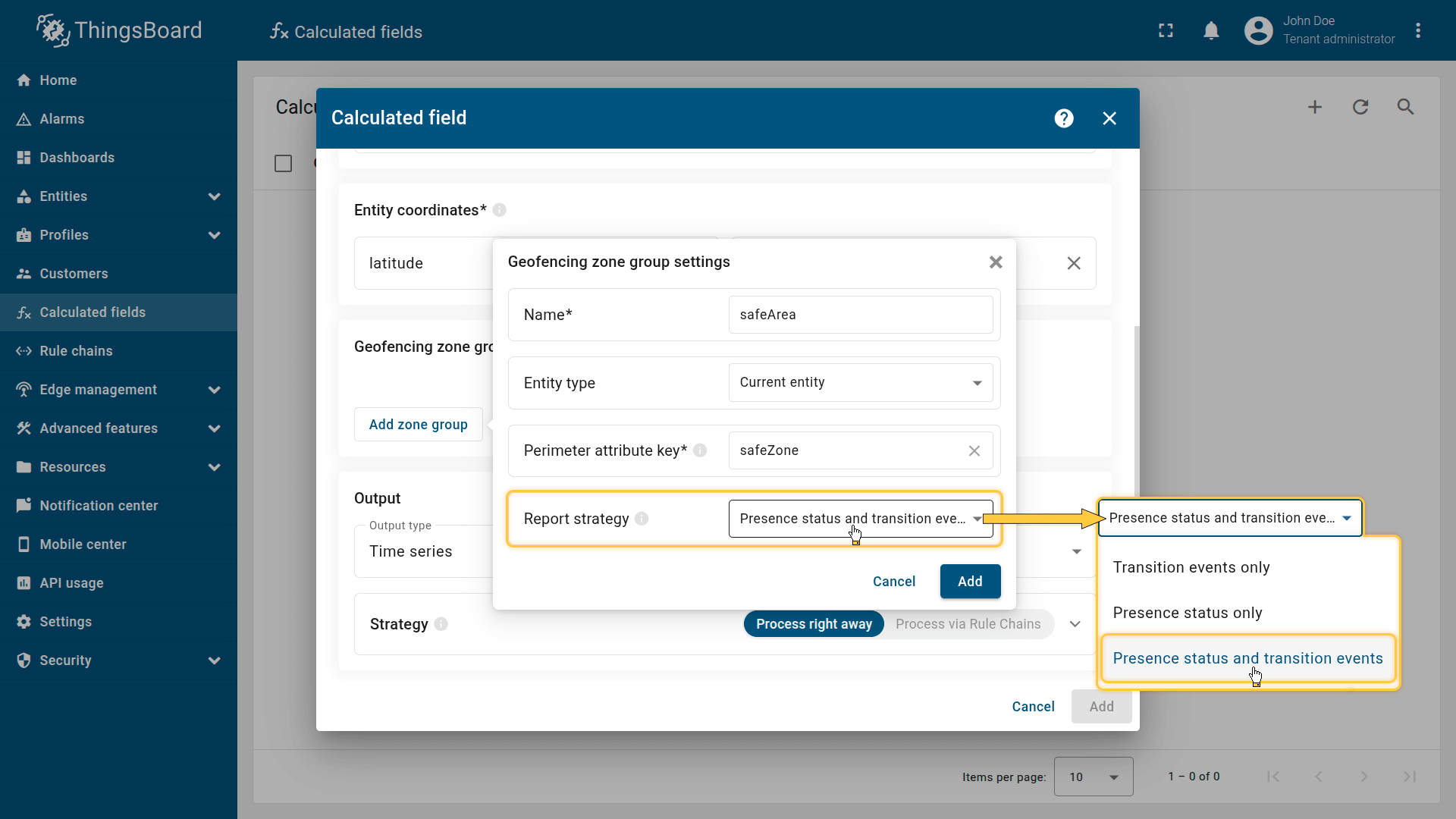Click the add calculated field plus icon

[x=1314, y=107]
